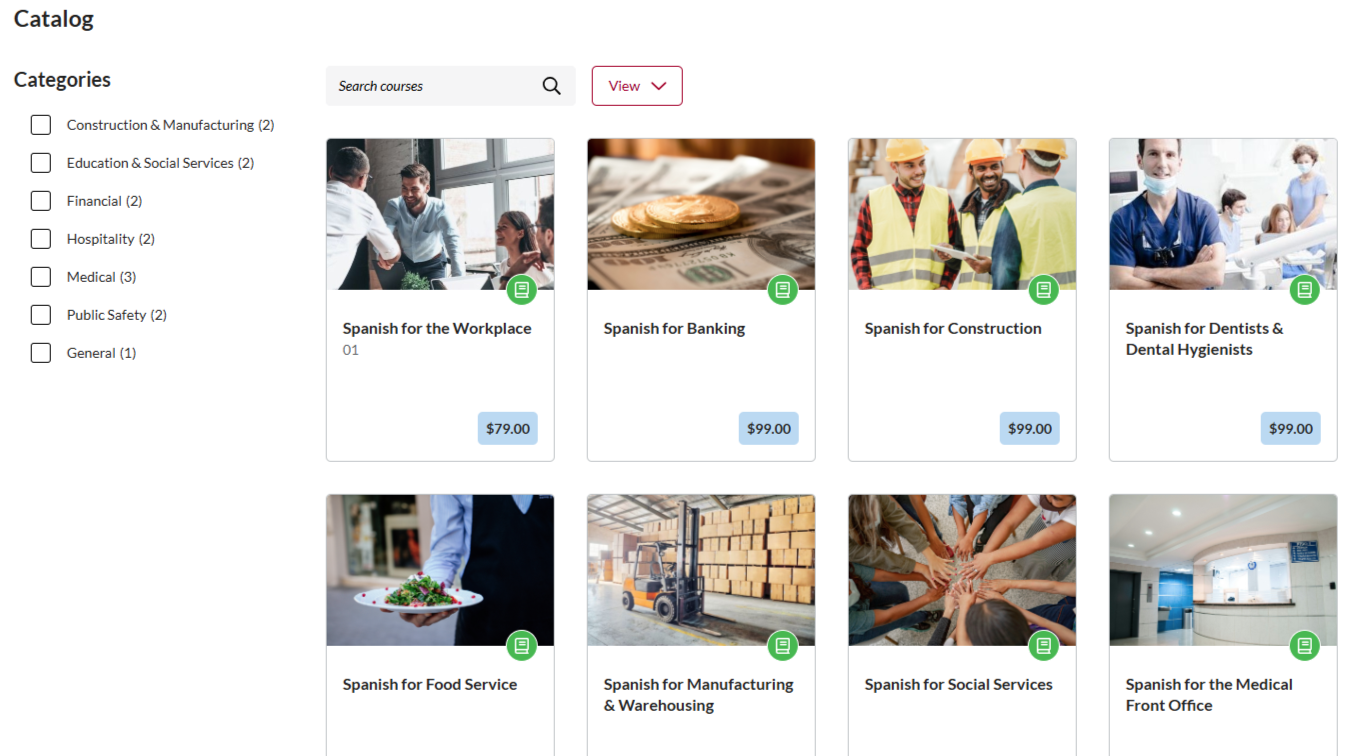The image size is (1345, 756).
Task: Click the $99.00 price on Dentists card
Action: click(x=1291, y=428)
